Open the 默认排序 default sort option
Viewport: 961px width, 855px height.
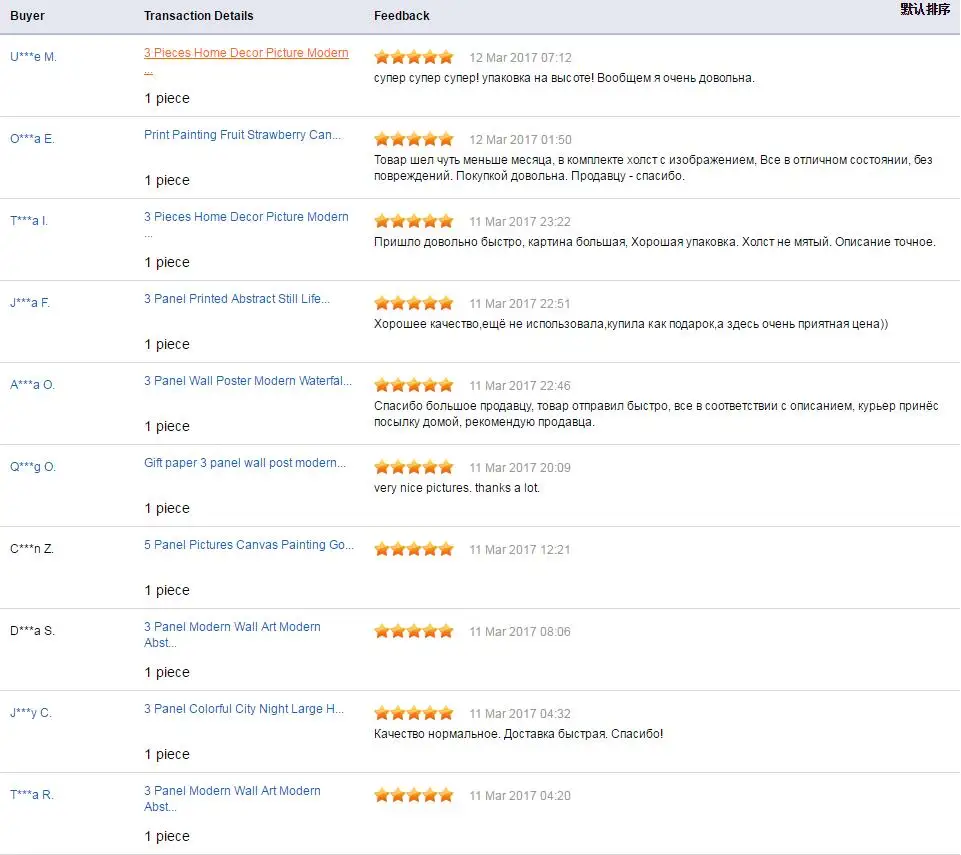point(925,9)
